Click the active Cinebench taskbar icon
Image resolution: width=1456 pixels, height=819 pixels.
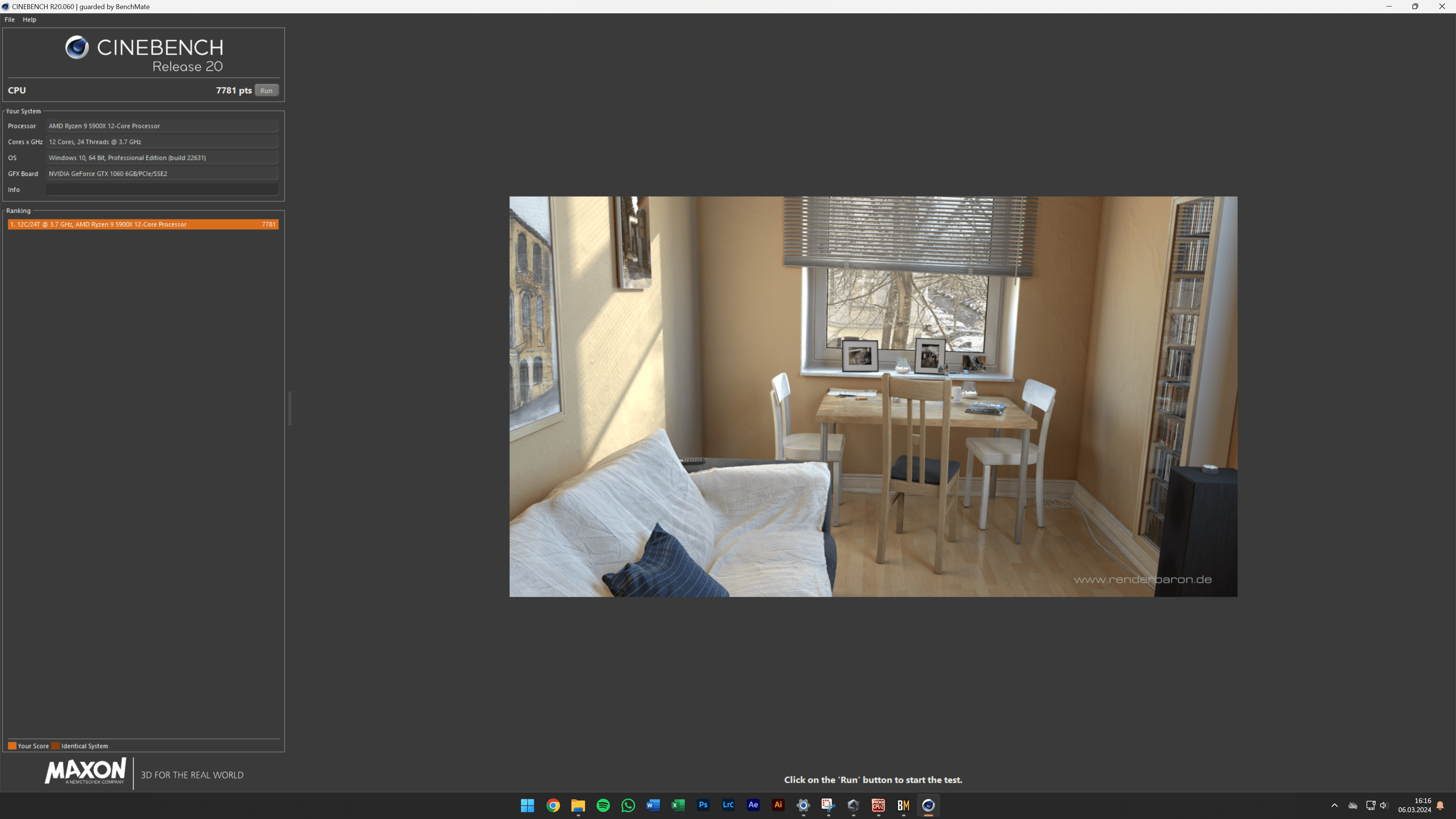(928, 805)
